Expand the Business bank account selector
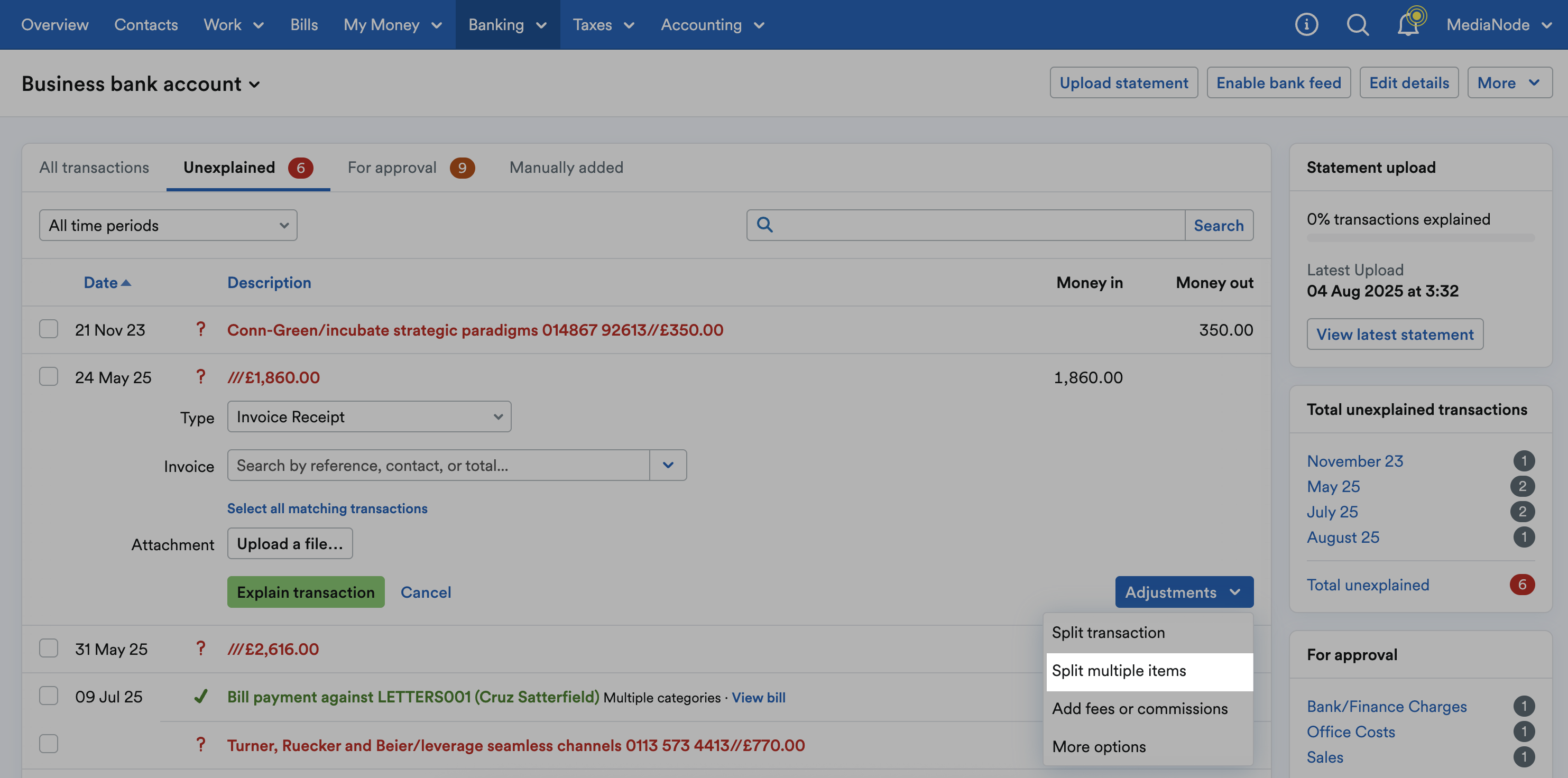The image size is (1568, 778). (141, 84)
